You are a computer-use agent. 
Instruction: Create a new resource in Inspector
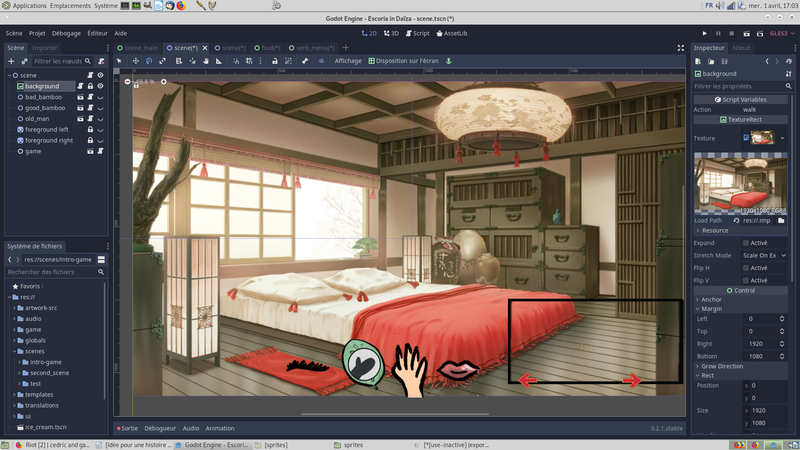698,61
